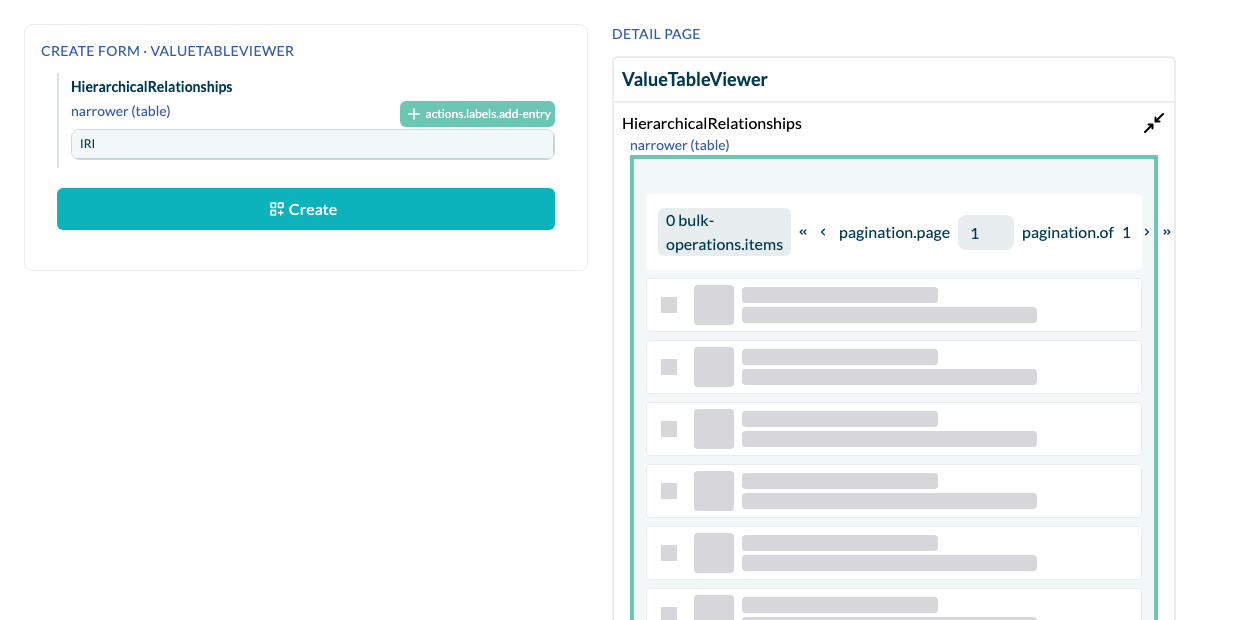Jump to the last pagination page
This screenshot has height=620, width=1240.
[1166, 232]
